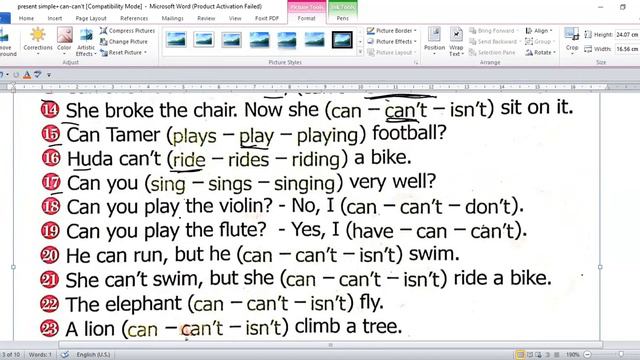Click the Words: 1 count in status bar

click(40, 355)
